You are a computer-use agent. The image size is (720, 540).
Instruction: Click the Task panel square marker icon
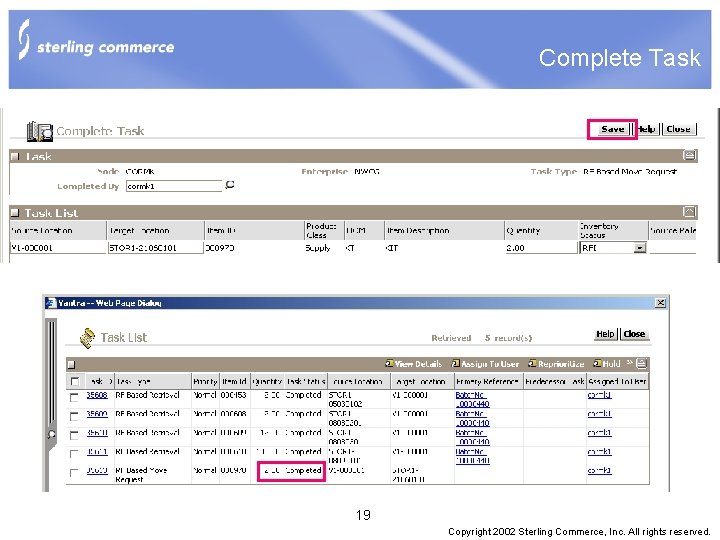(x=15, y=156)
